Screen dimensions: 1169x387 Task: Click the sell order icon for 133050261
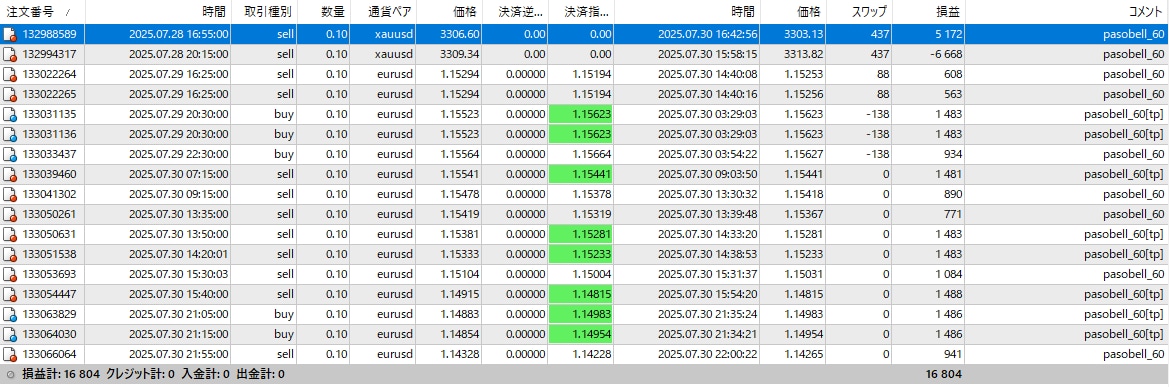[x=10, y=214]
